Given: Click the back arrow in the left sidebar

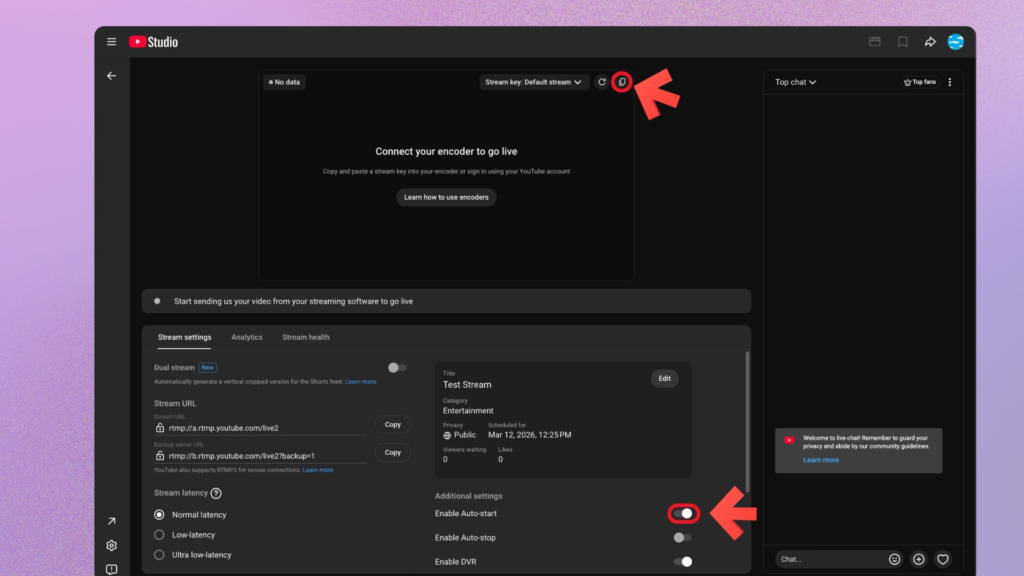Looking at the screenshot, I should (111, 76).
